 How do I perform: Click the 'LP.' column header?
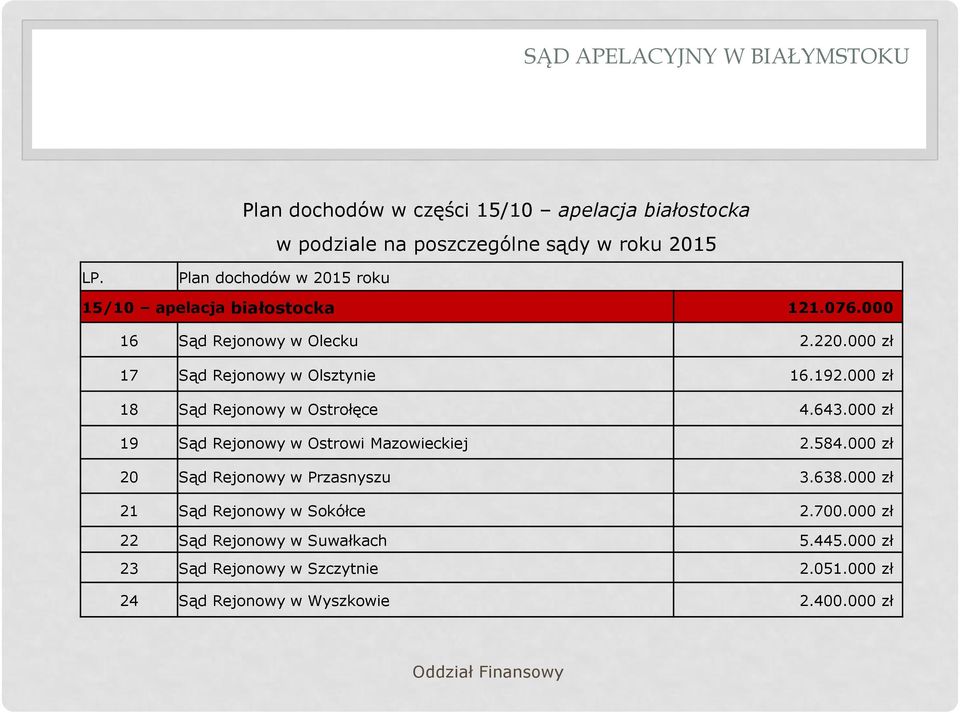[92, 278]
